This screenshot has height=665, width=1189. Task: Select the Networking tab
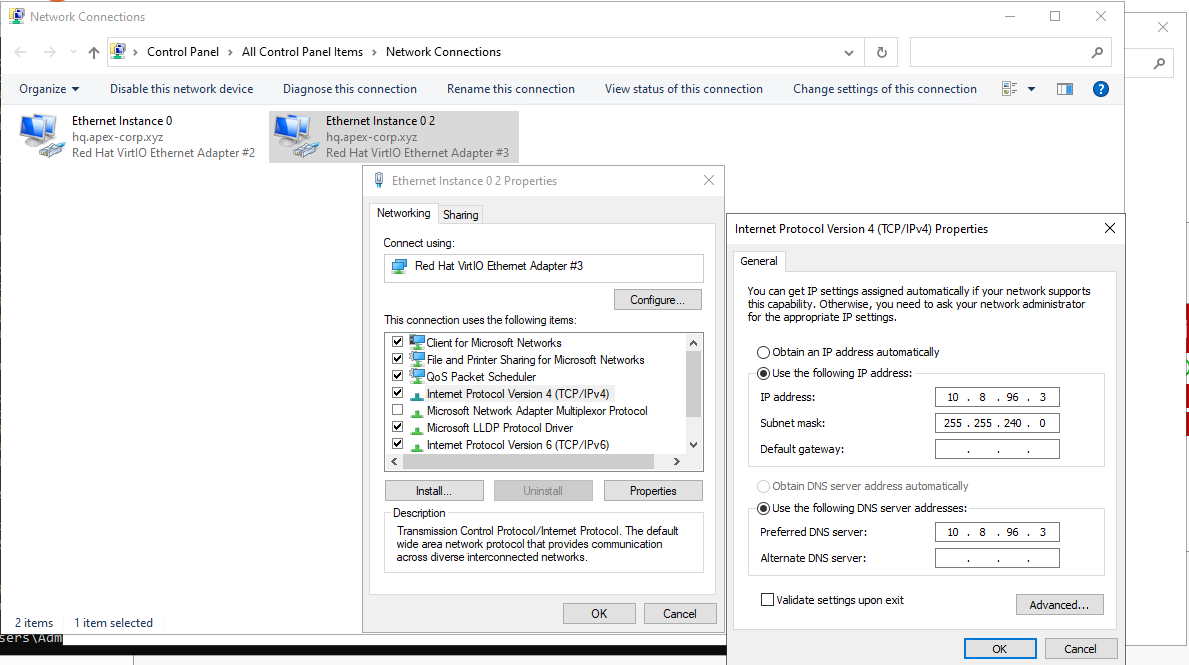403,213
